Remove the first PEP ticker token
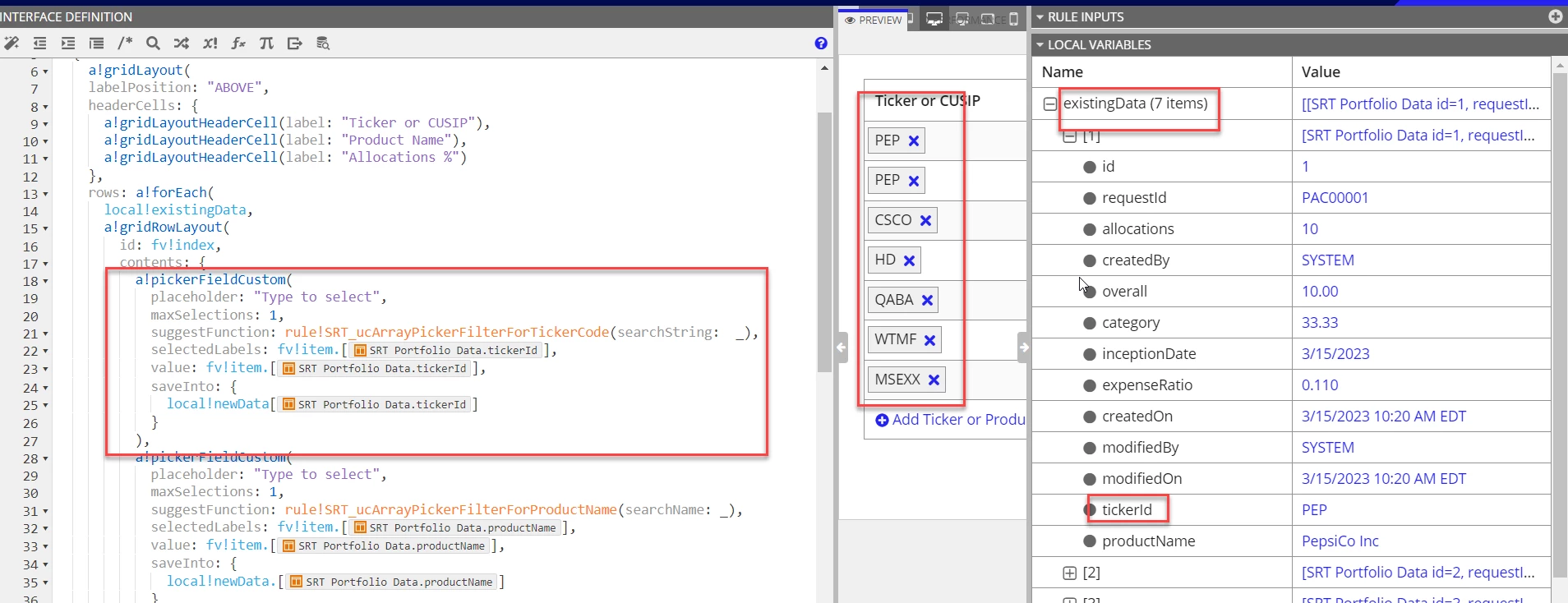This screenshot has width=1568, height=603. (914, 141)
